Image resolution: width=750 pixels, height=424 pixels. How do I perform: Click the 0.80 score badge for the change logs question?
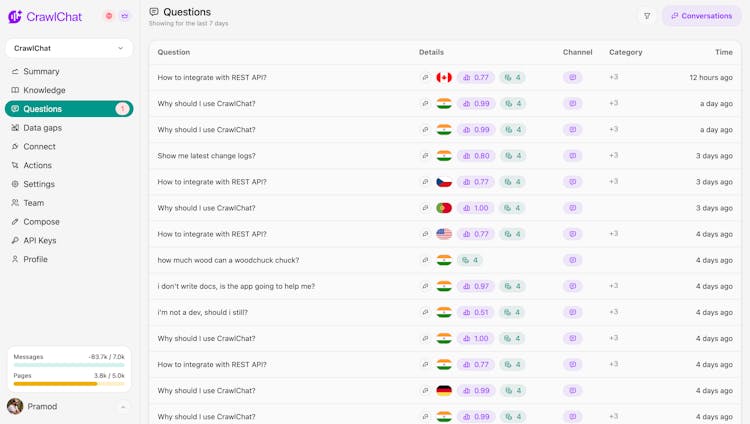(476, 156)
